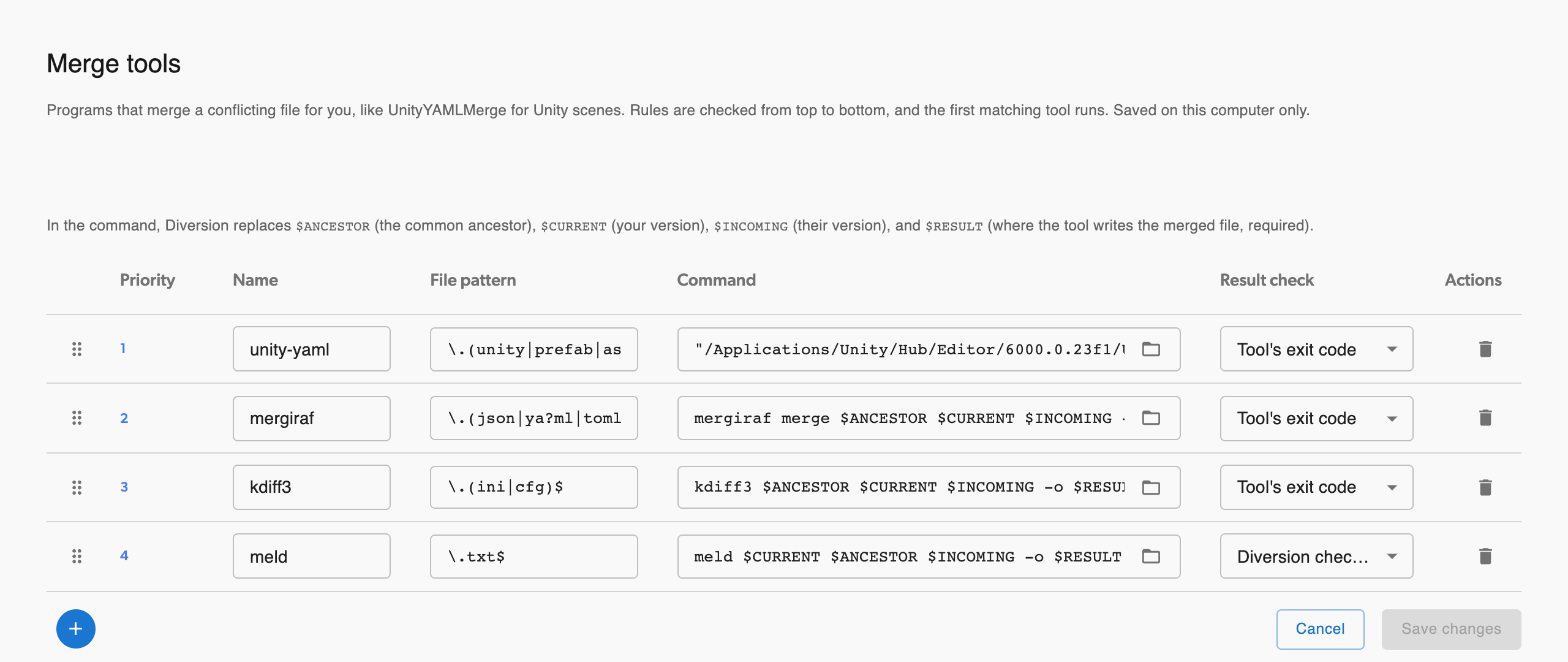
Task: Grab the drag handle for meld row
Action: [x=77, y=556]
